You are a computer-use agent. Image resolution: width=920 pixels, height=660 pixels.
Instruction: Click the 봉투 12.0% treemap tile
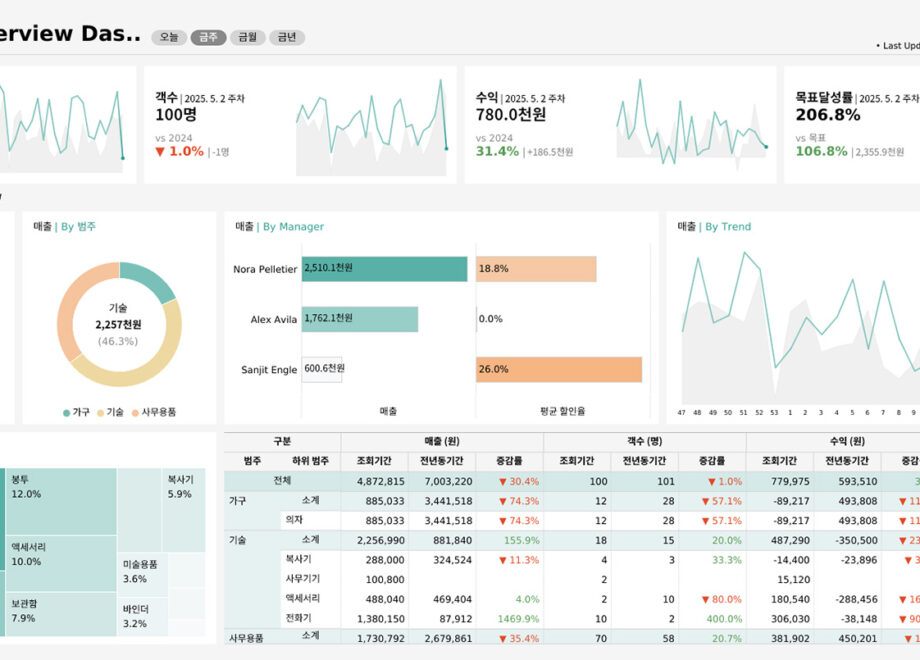(x=60, y=501)
